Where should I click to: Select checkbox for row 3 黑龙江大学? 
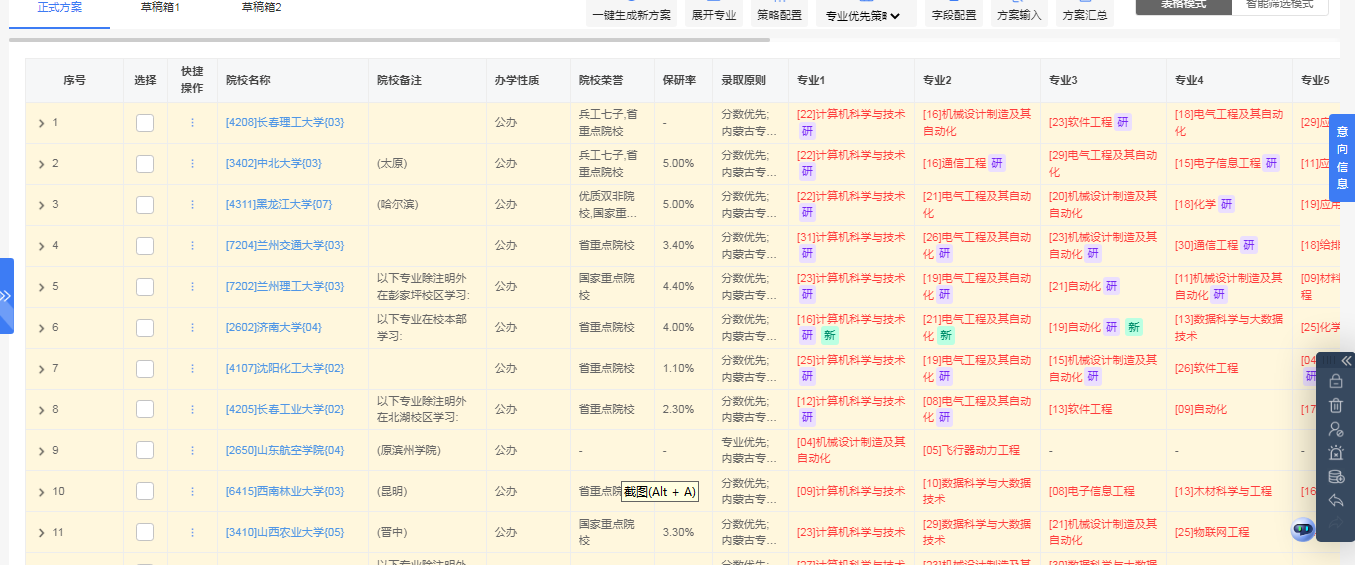click(145, 205)
